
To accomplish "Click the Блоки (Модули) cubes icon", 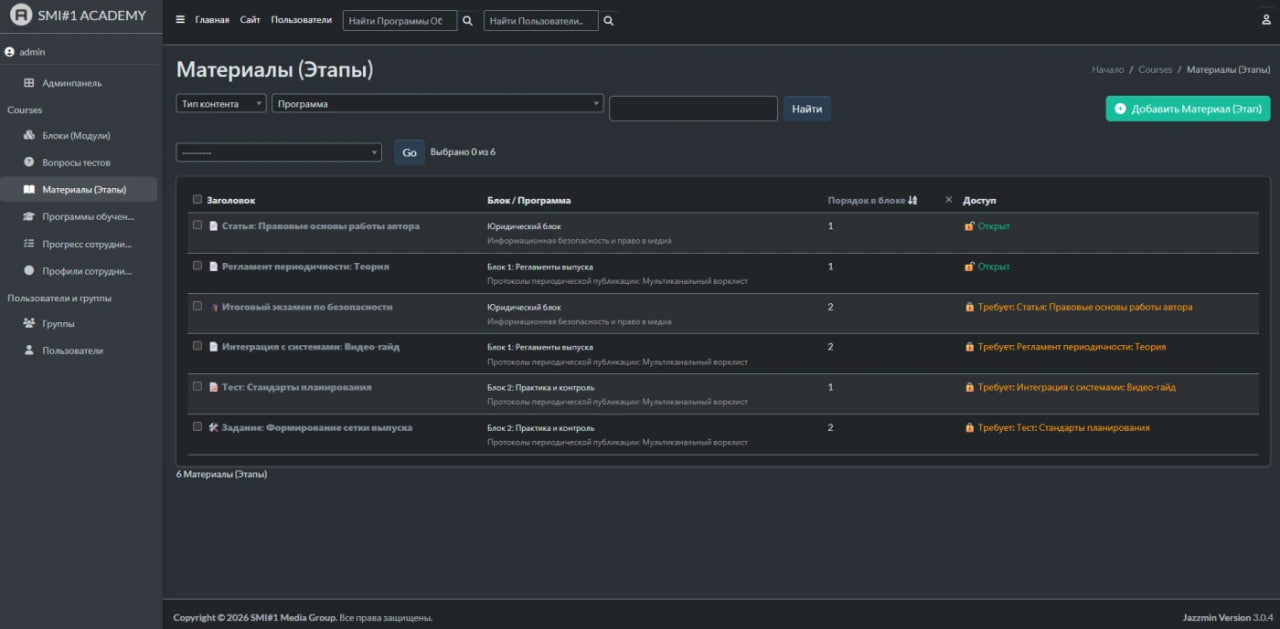I will (x=29, y=135).
